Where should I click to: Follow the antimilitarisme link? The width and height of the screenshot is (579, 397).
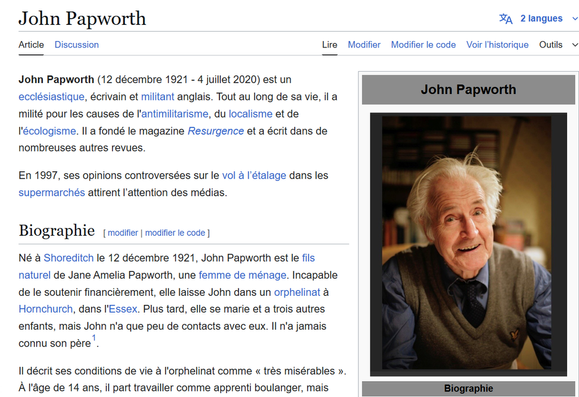click(175, 114)
